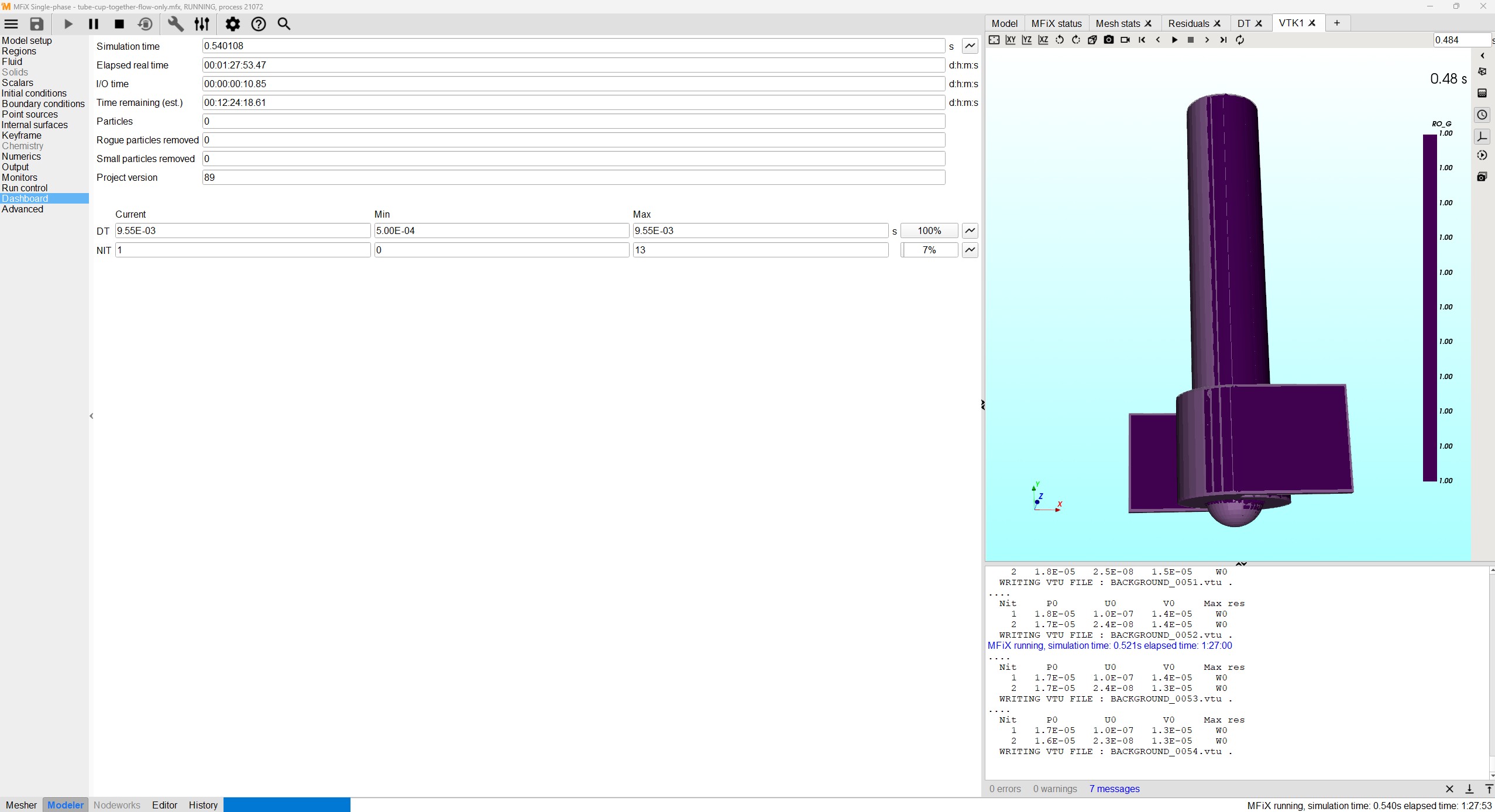Collapse the left navigation pane arrow
The height and width of the screenshot is (812, 1495).
[91, 416]
